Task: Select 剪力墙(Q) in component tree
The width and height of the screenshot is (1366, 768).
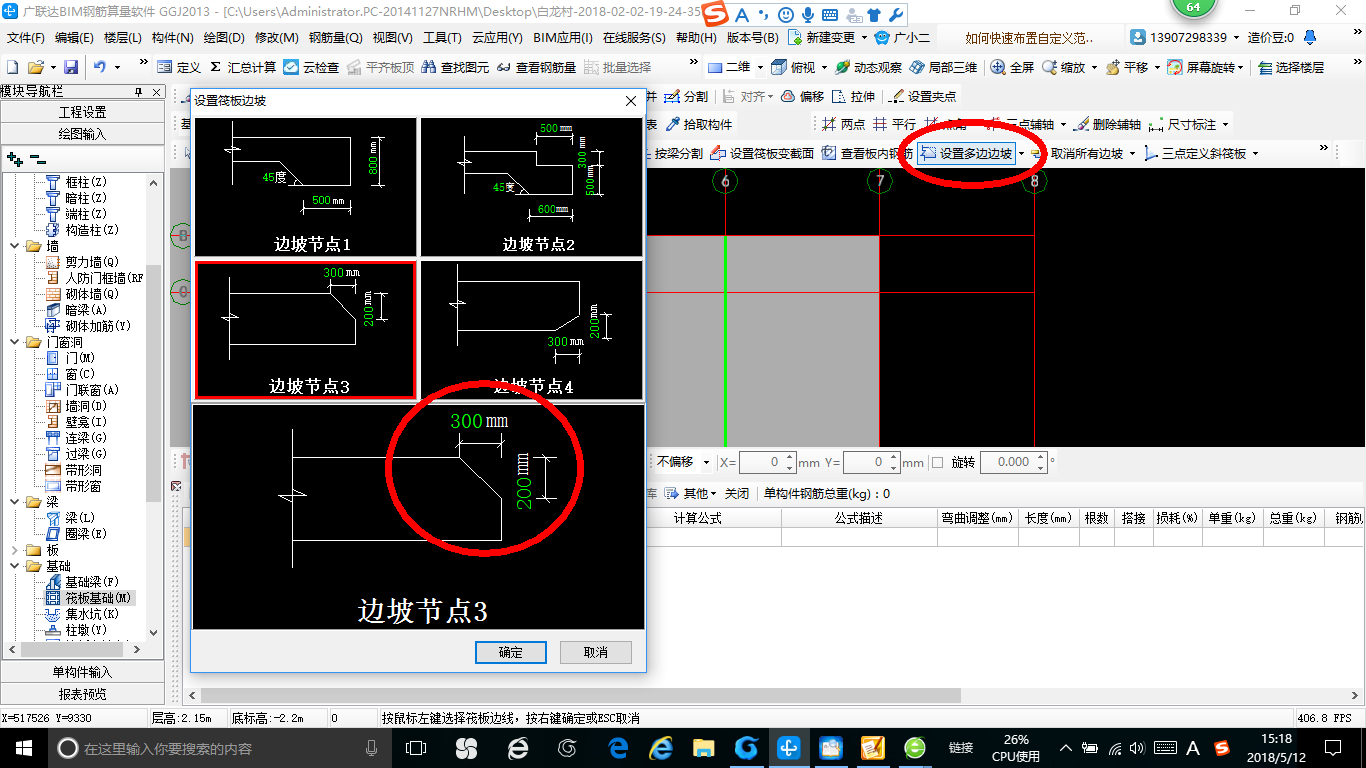Action: (82, 262)
